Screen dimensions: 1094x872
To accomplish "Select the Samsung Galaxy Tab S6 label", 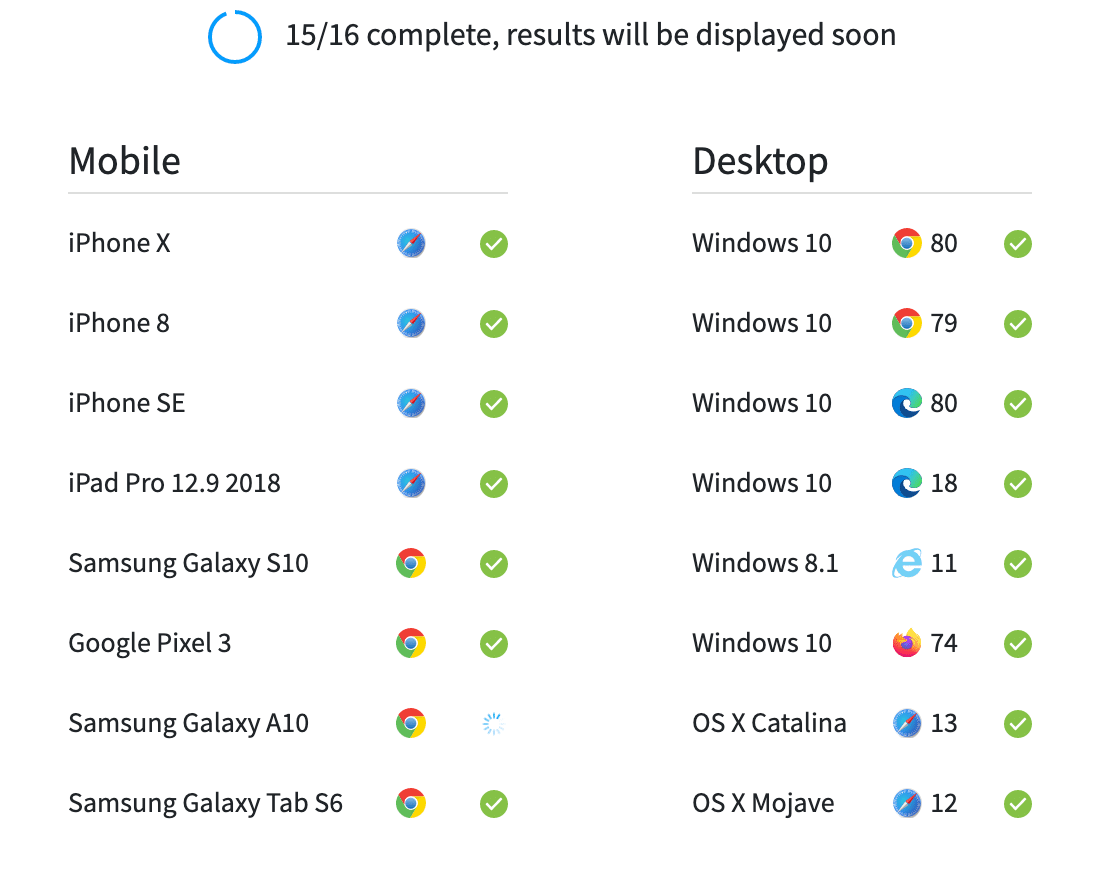I will tap(206, 804).
